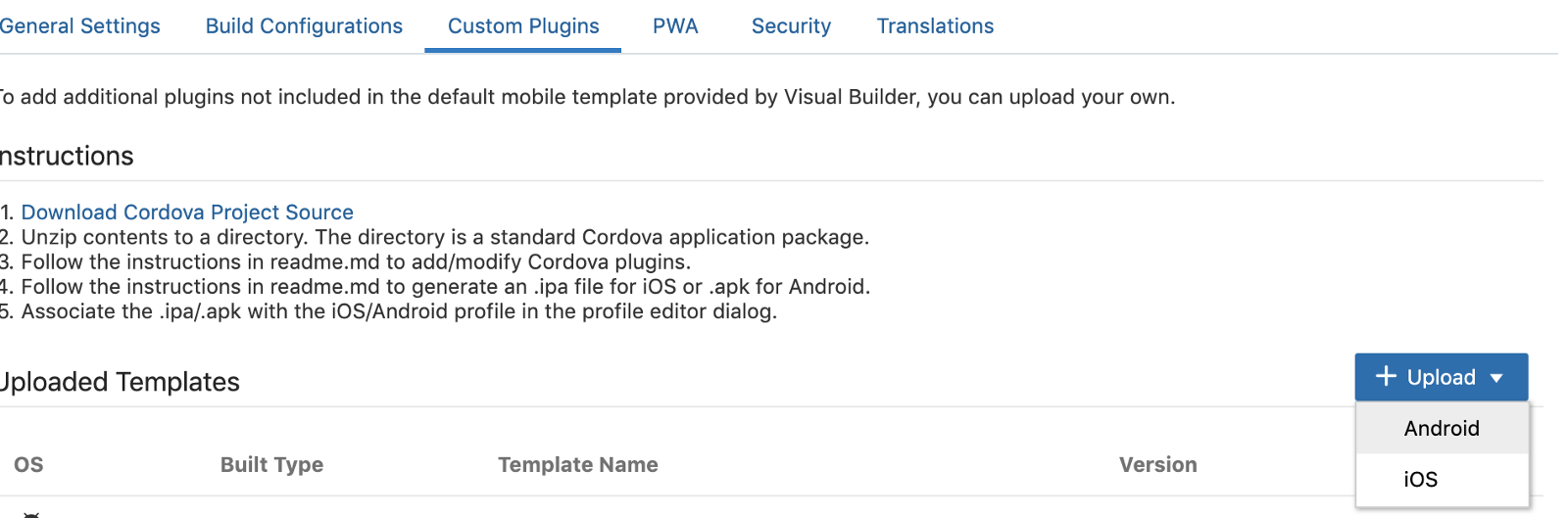This screenshot has width=1568, height=518.
Task: Switch to the Translations tab
Action: click(935, 26)
